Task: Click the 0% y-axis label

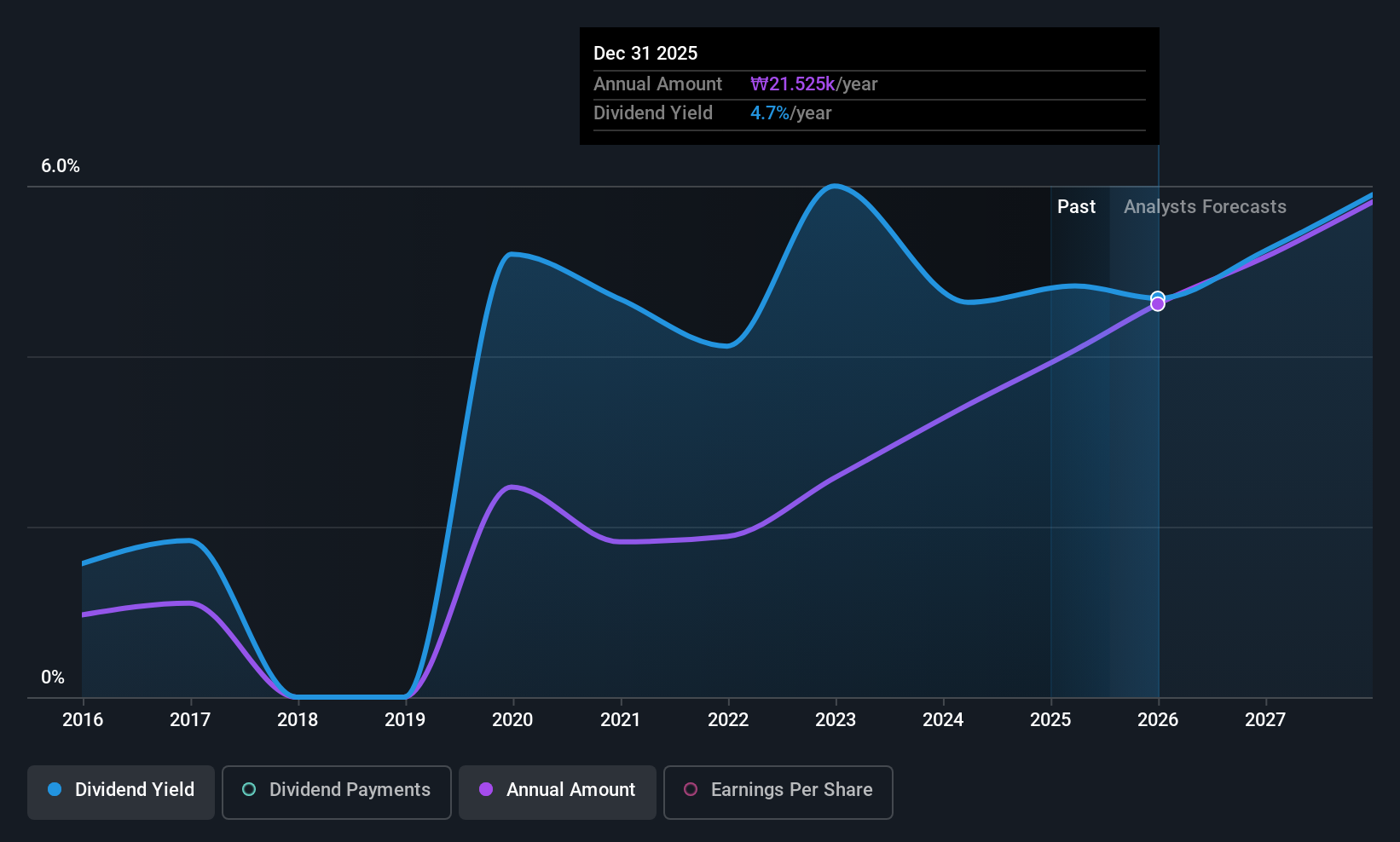Action: [53, 678]
